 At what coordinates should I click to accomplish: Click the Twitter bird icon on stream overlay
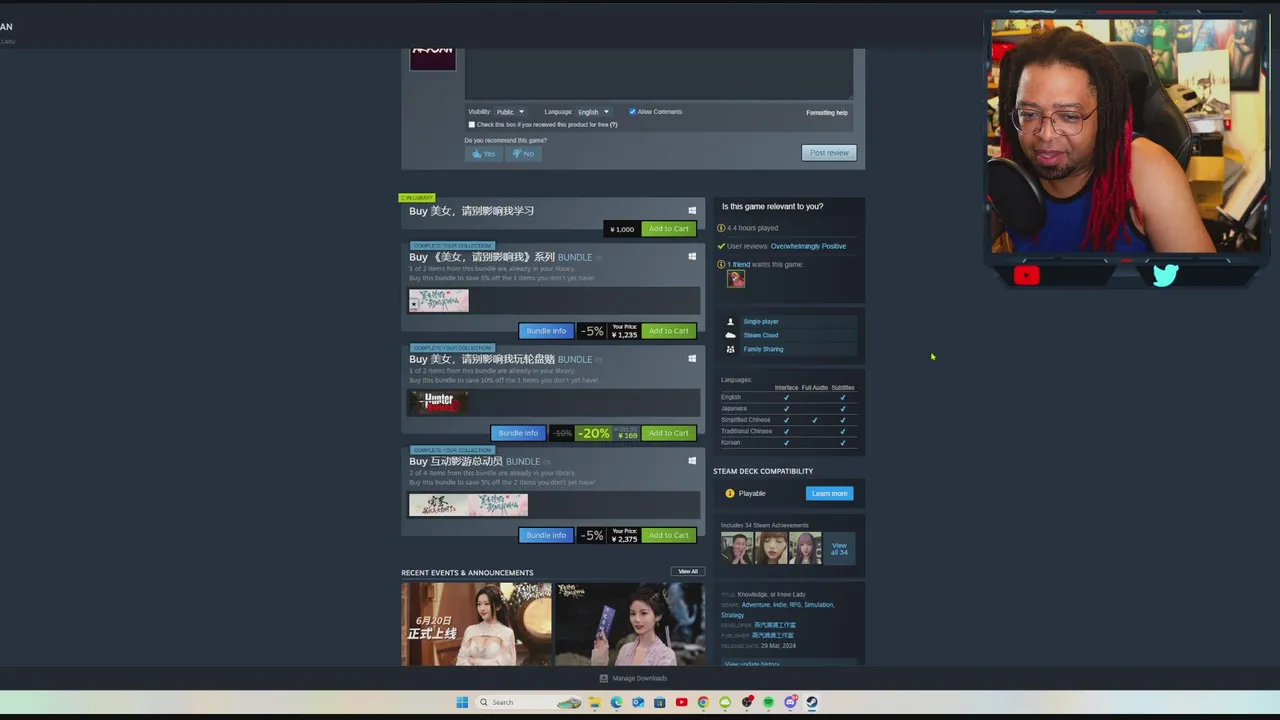coord(1165,275)
